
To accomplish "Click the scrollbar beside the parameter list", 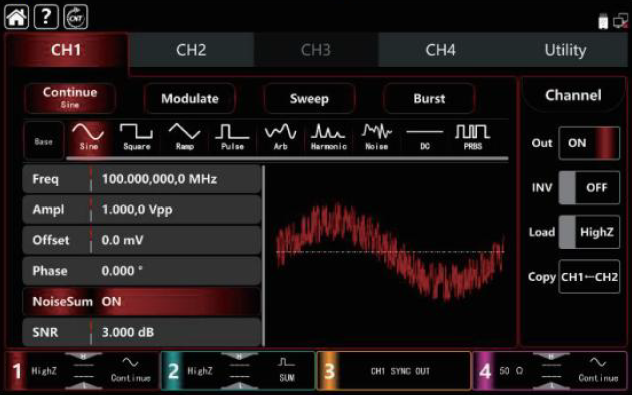I will (264, 256).
